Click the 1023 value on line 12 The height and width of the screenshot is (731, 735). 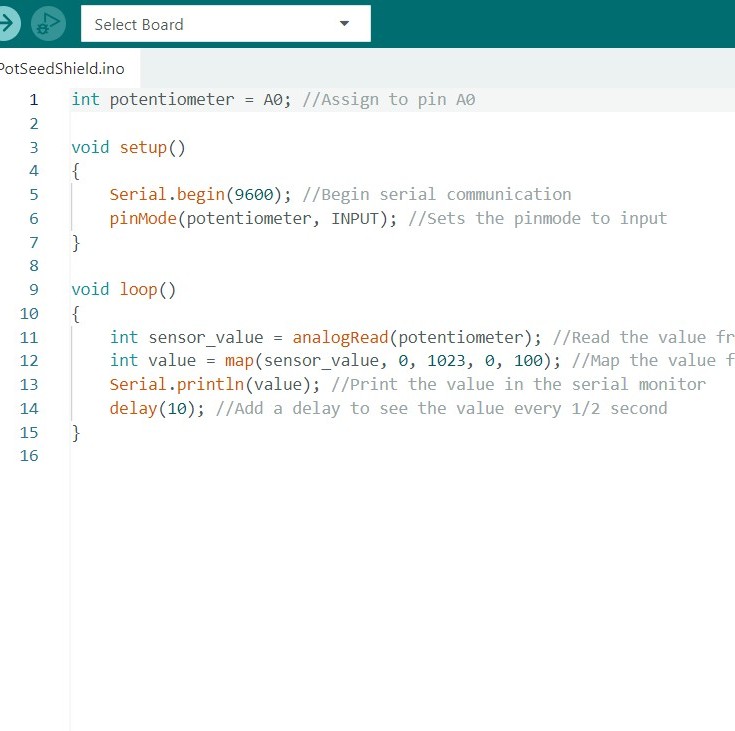pyautogui.click(x=446, y=361)
